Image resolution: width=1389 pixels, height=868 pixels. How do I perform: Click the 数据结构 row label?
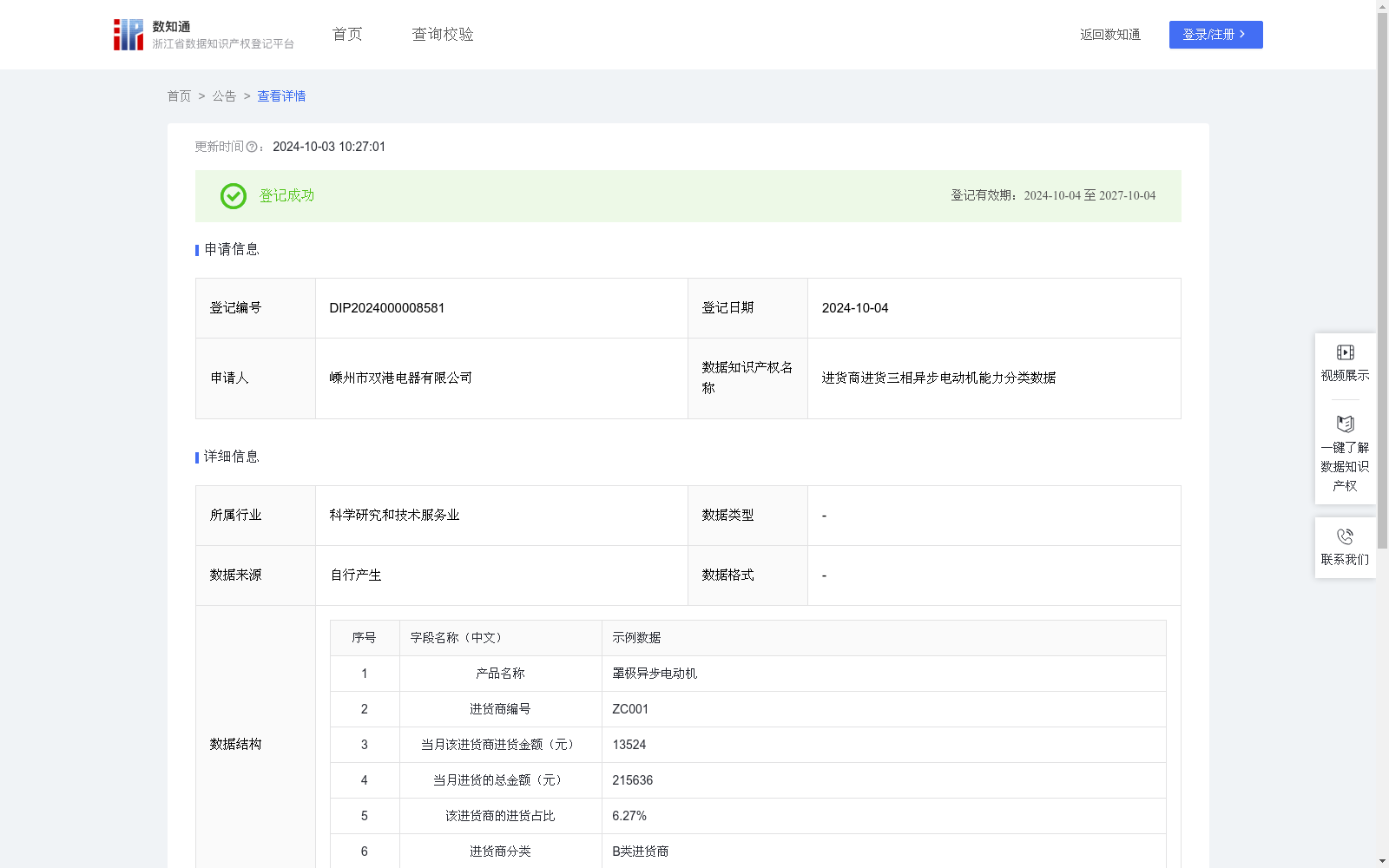click(236, 744)
